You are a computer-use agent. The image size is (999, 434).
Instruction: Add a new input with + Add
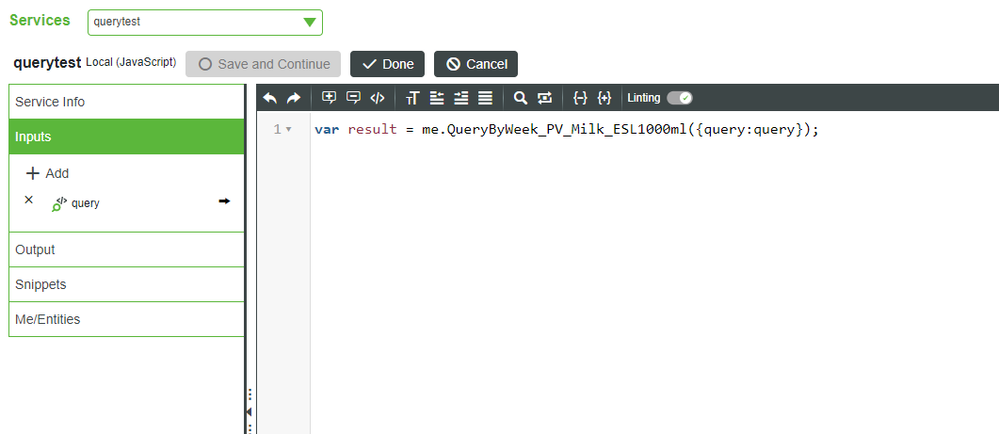(47, 173)
